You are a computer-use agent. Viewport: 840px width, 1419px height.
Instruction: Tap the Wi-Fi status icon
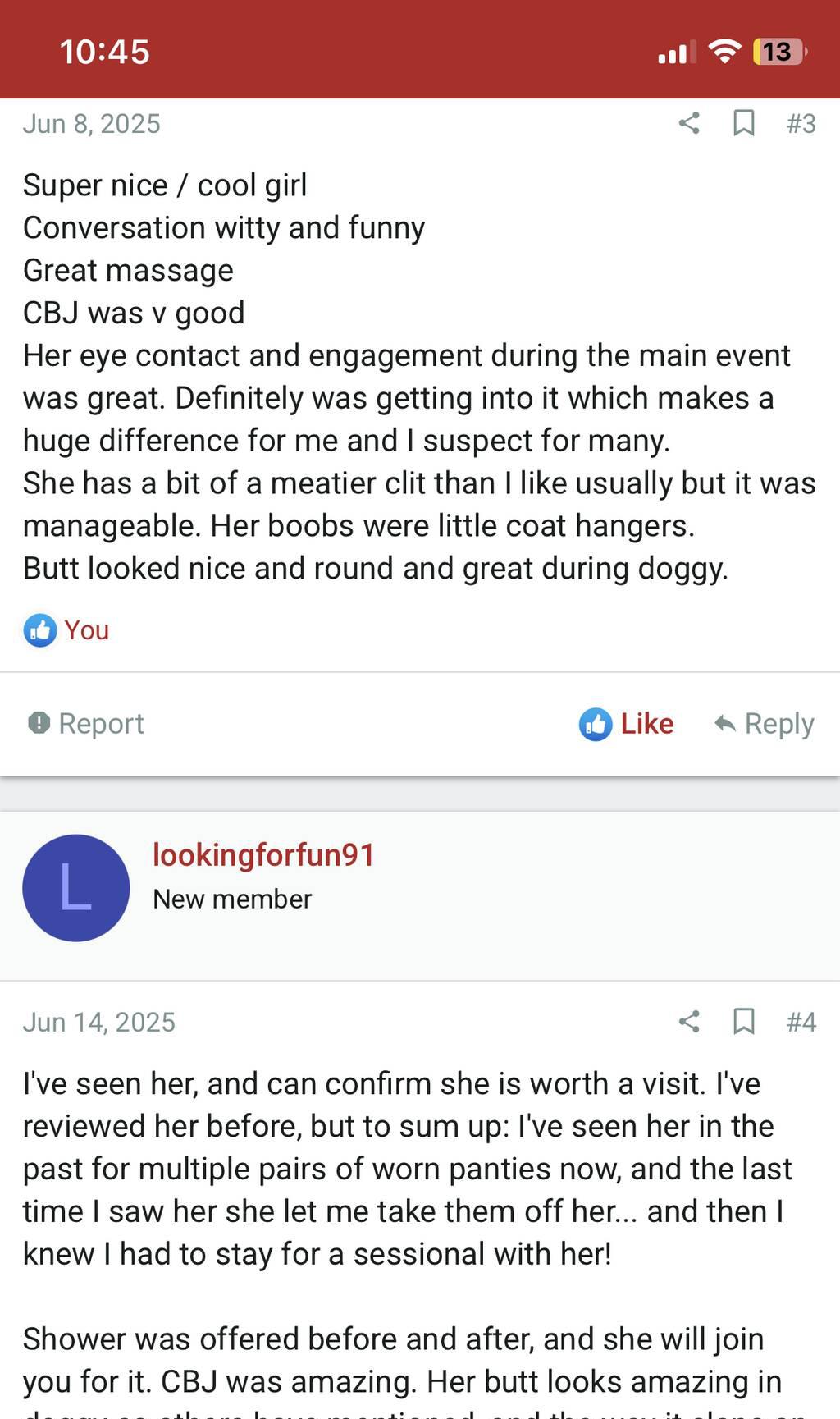coord(724,52)
